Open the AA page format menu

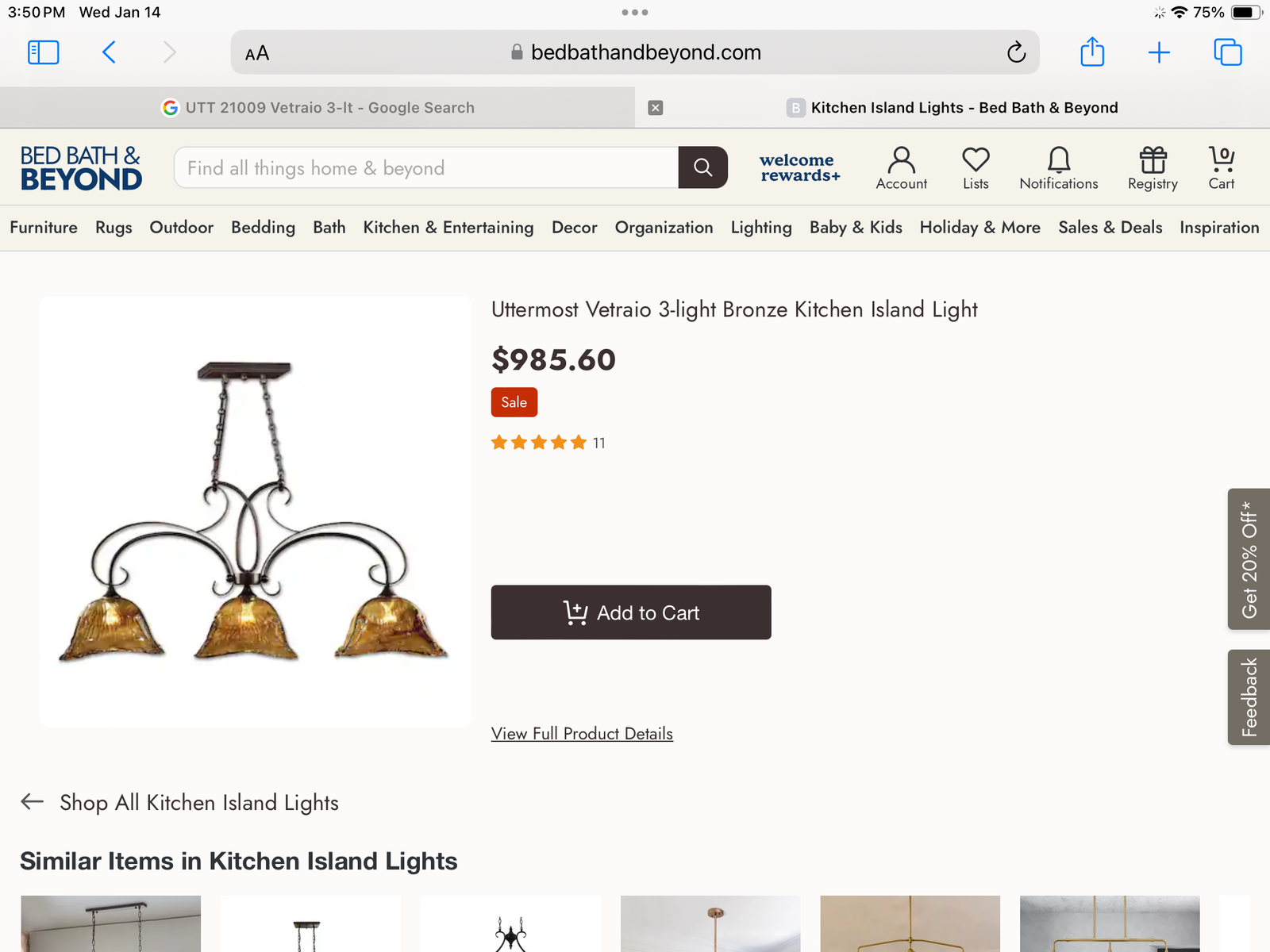pos(257,53)
